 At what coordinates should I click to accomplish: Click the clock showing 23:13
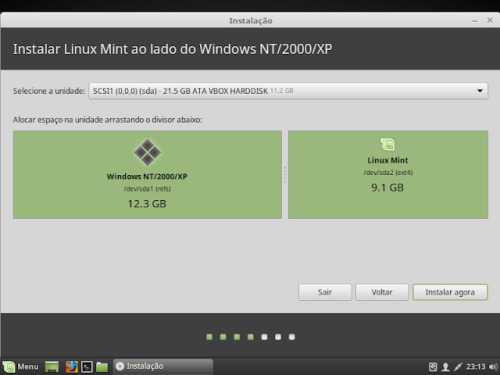point(476,367)
